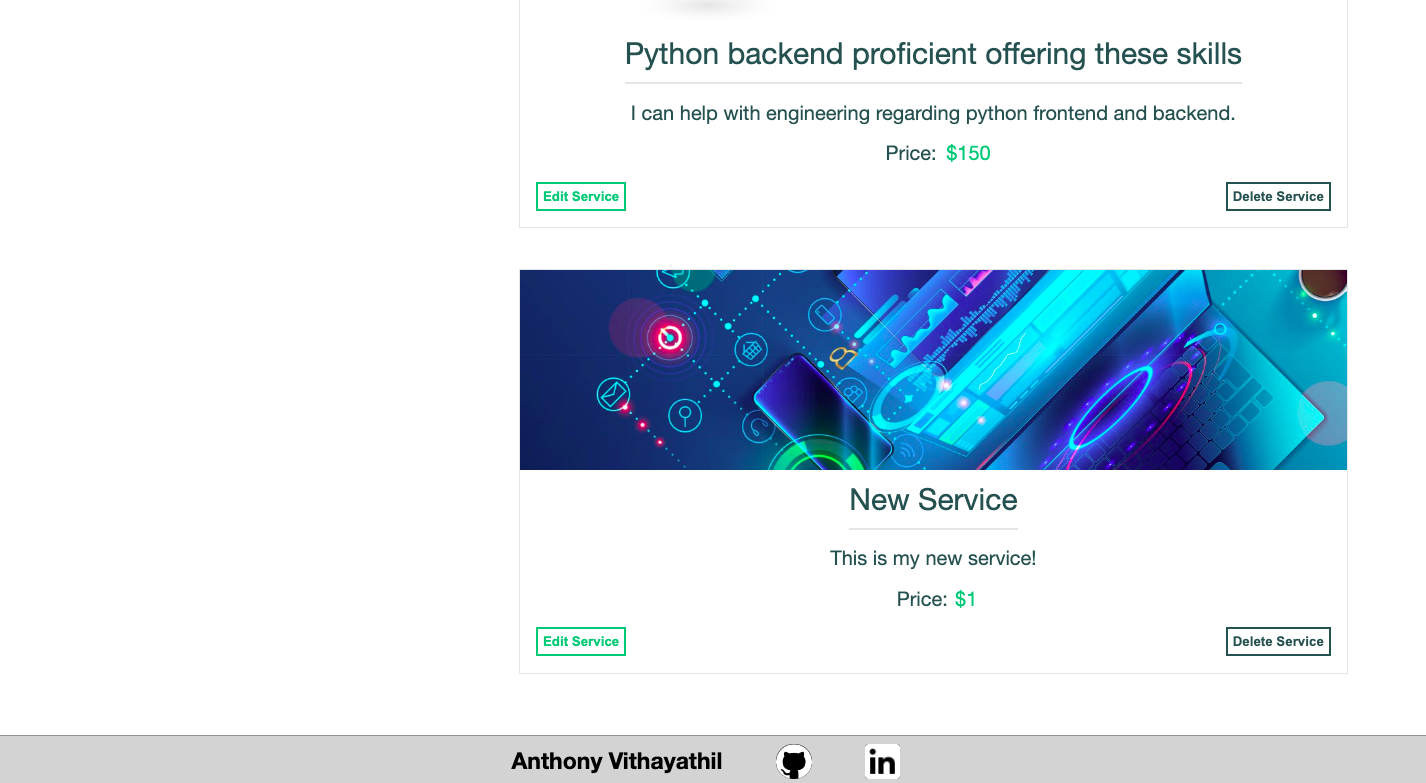Click the Python backend service description
1426x783 pixels.
pyautogui.click(x=932, y=113)
